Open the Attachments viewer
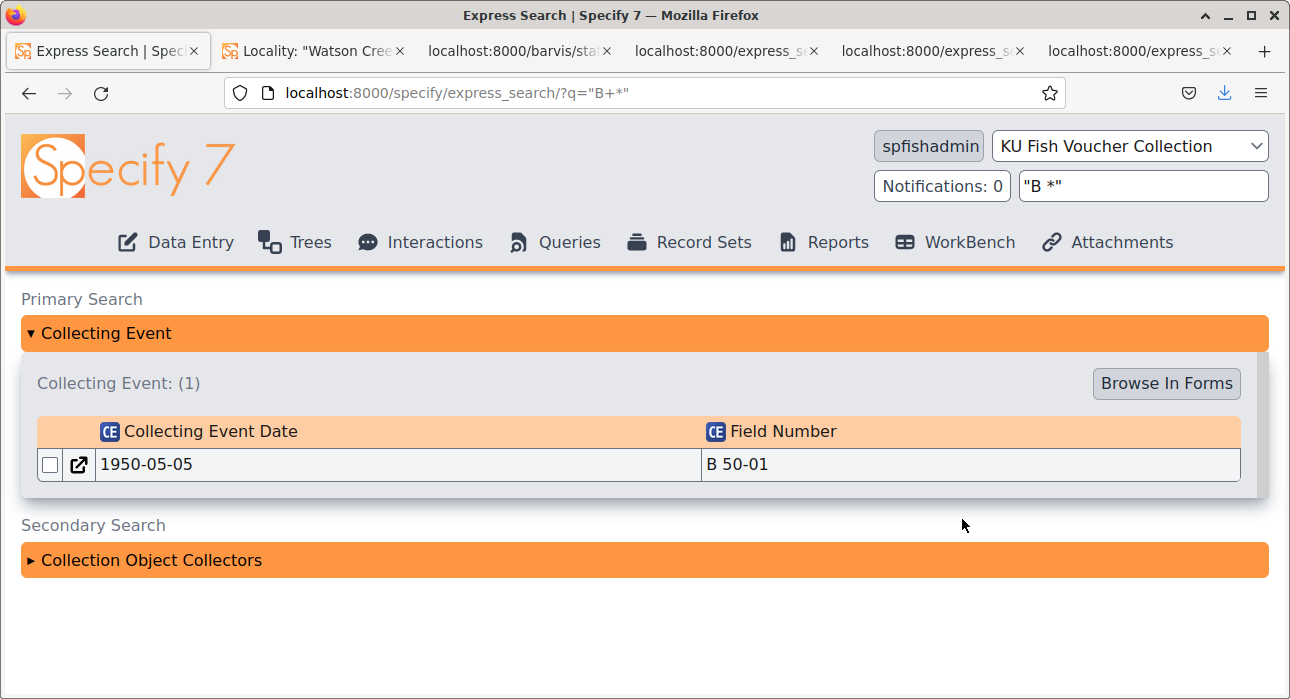Image resolution: width=1290 pixels, height=699 pixels. pyautogui.click(x=1107, y=242)
